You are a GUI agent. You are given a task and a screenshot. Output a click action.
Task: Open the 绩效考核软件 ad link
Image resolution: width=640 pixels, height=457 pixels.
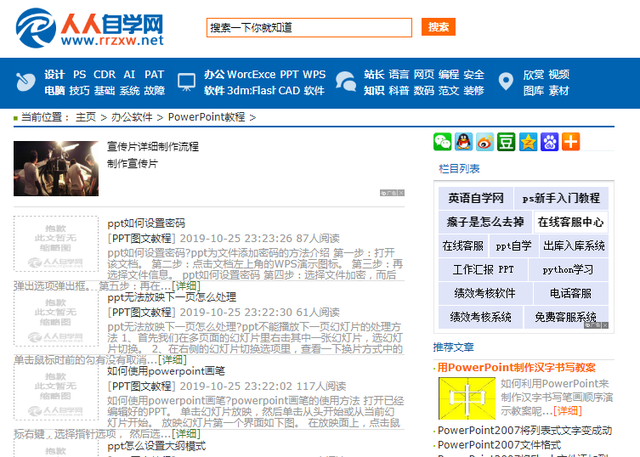pyautogui.click(x=485, y=293)
